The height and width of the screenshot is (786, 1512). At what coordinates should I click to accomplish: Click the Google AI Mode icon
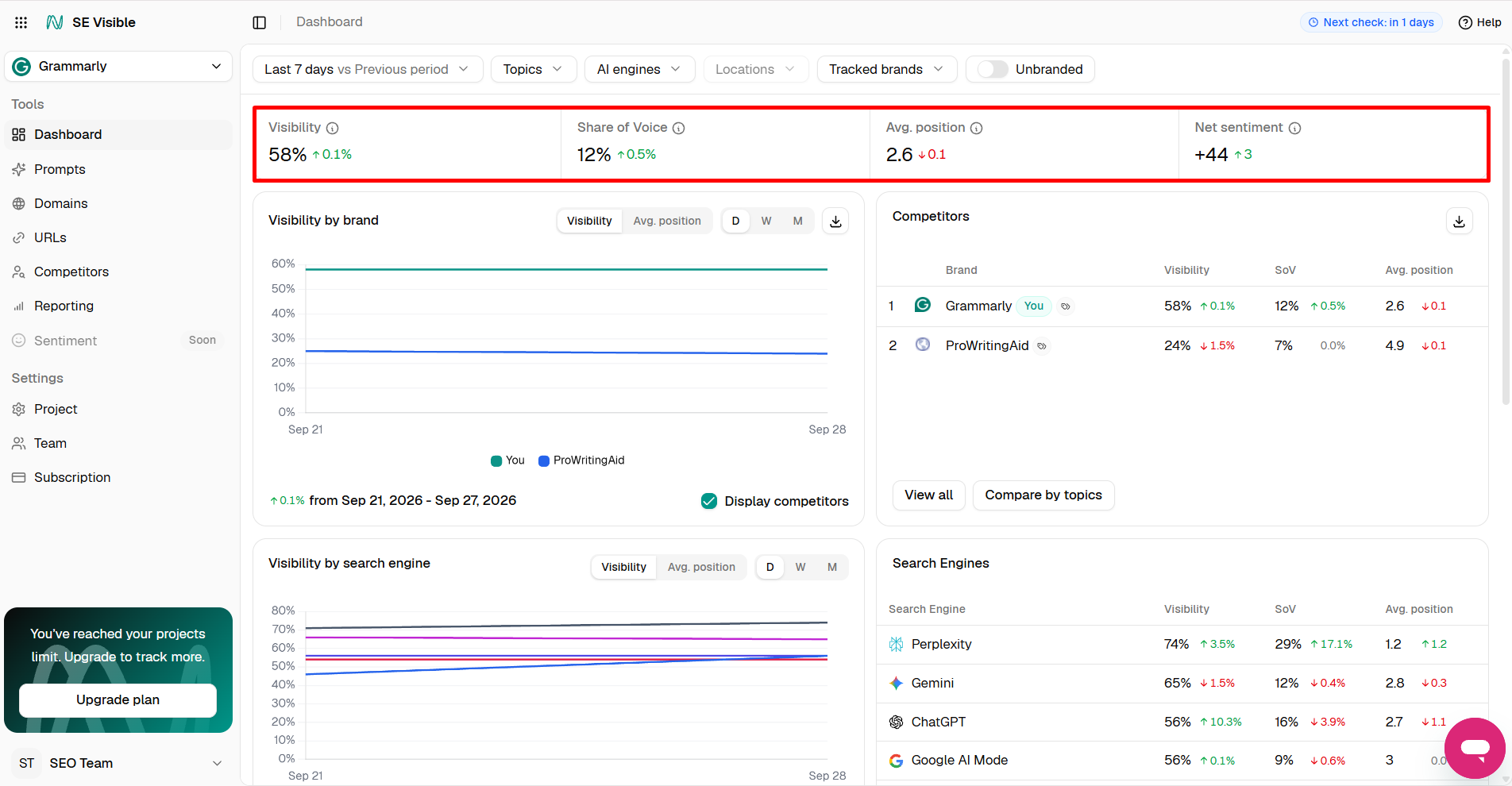tap(897, 761)
